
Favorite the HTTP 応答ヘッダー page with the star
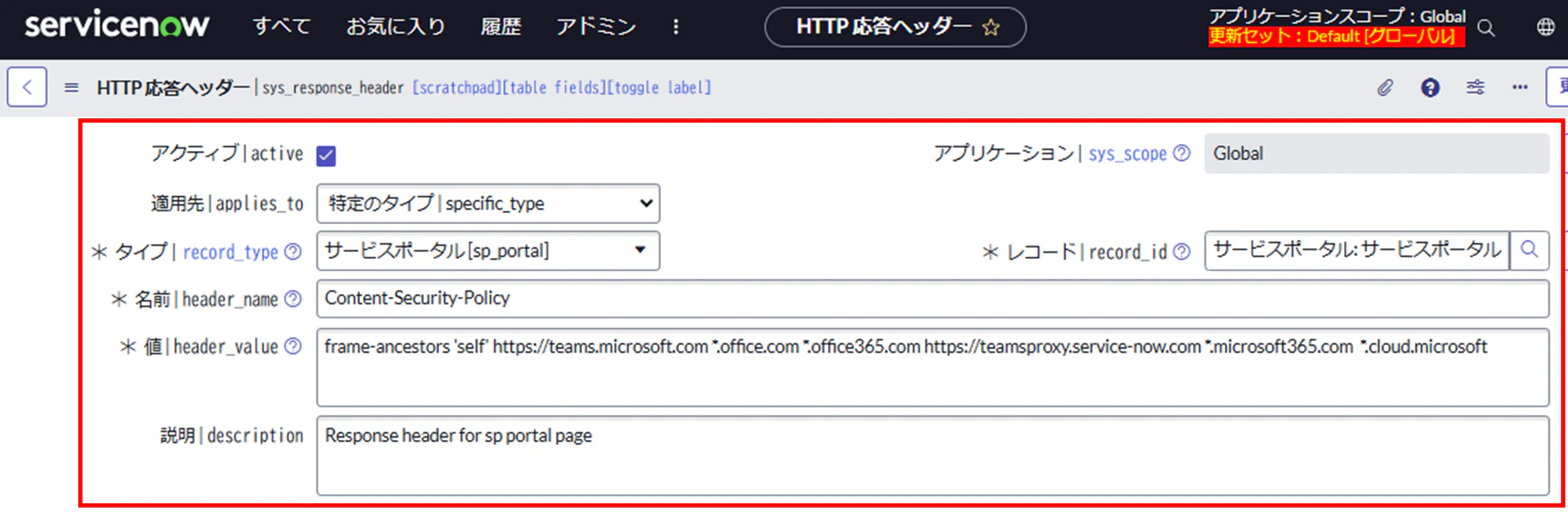click(991, 28)
